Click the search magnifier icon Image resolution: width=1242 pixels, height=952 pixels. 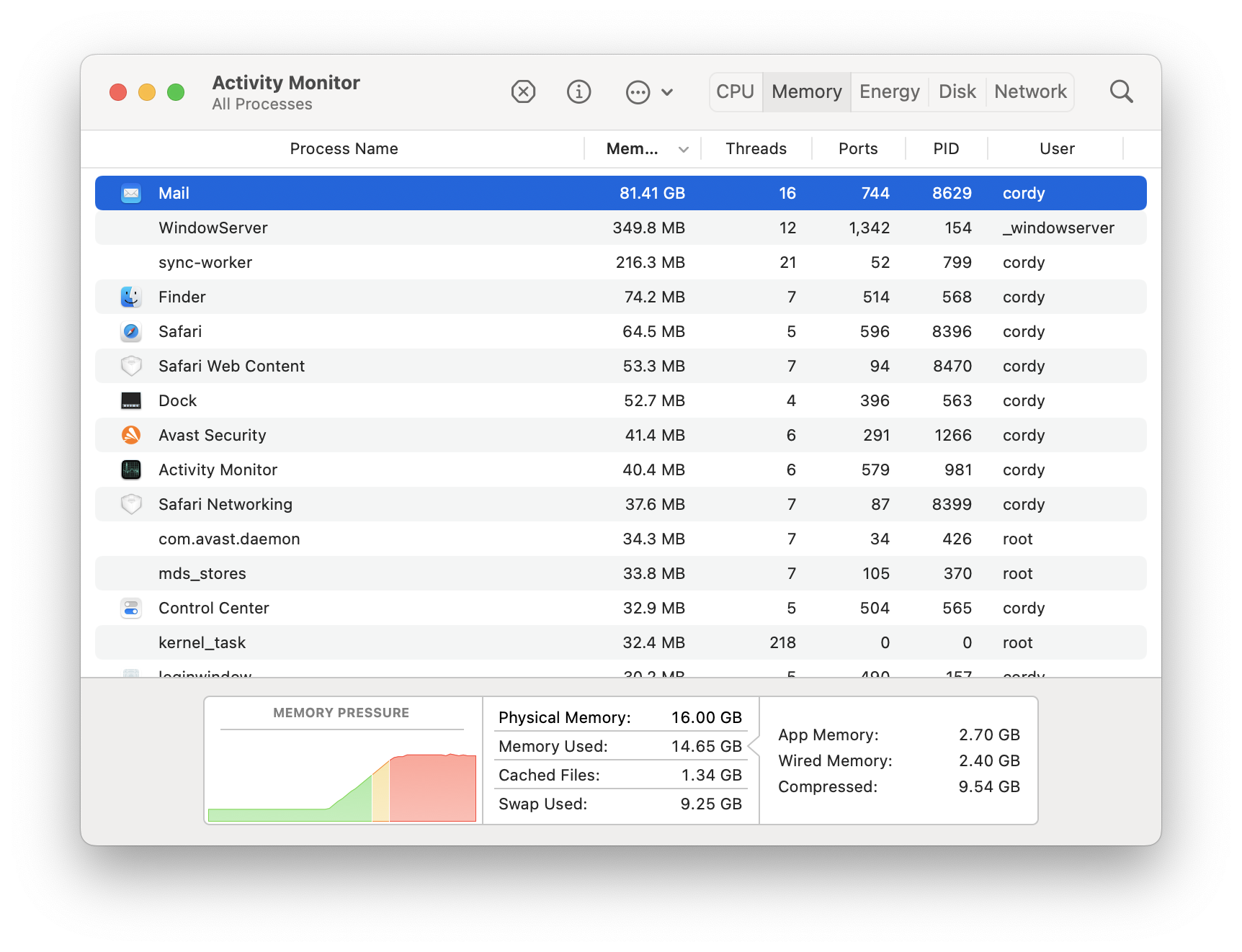tap(1121, 92)
